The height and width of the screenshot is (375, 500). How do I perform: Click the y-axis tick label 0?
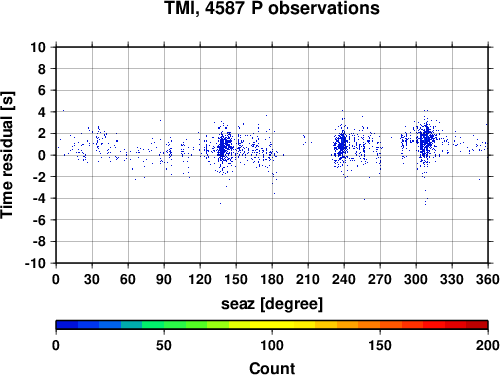pyautogui.click(x=42, y=155)
